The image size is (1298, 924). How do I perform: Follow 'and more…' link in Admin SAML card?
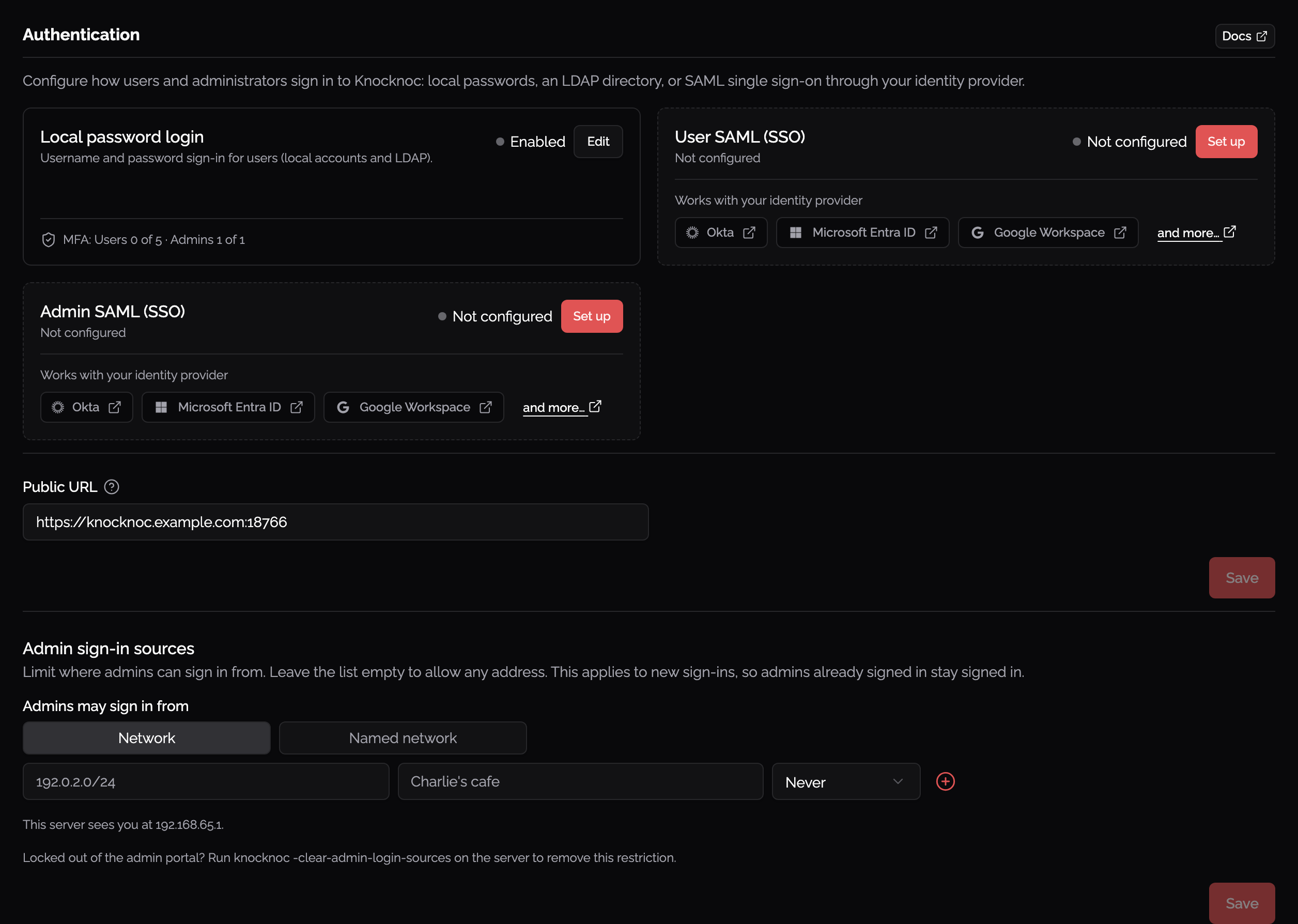[554, 407]
